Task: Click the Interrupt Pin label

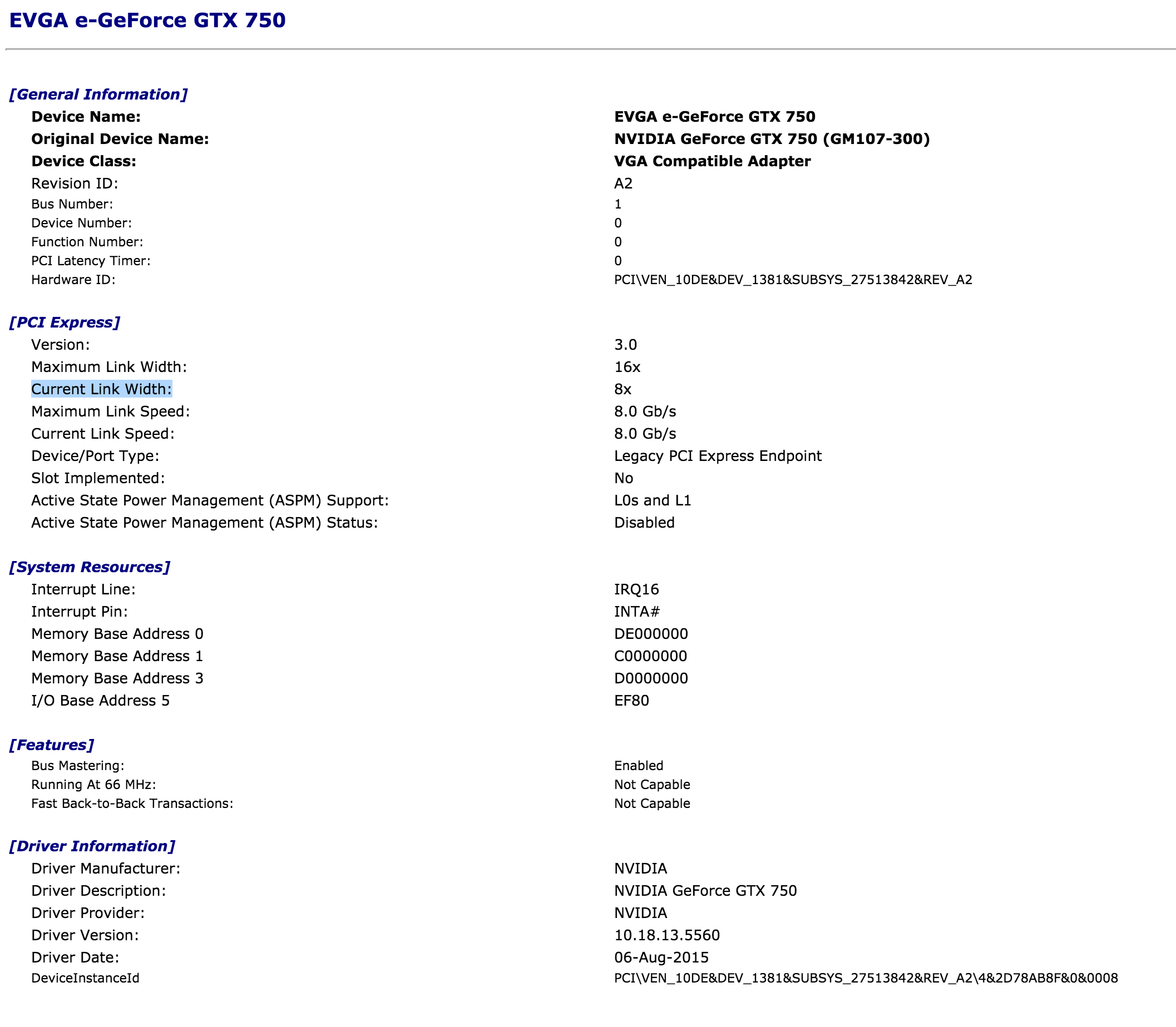Action: click(79, 612)
